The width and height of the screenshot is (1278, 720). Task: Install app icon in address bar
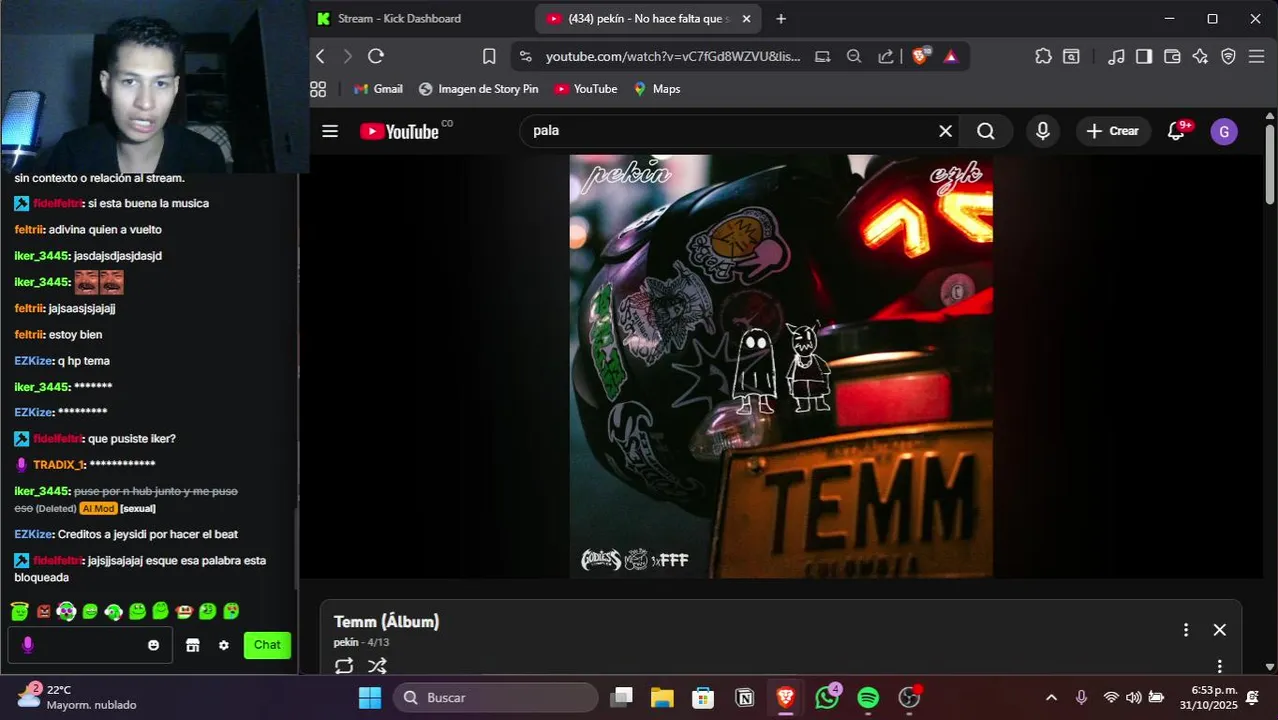[x=823, y=56]
